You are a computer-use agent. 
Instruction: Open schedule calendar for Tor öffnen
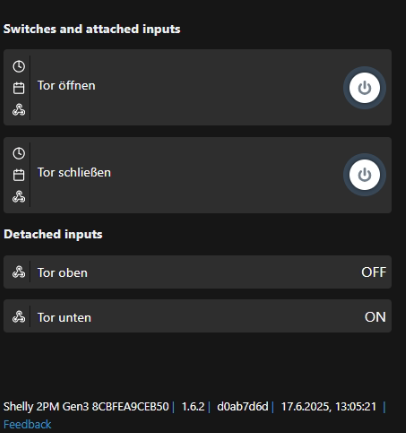pyautogui.click(x=19, y=88)
